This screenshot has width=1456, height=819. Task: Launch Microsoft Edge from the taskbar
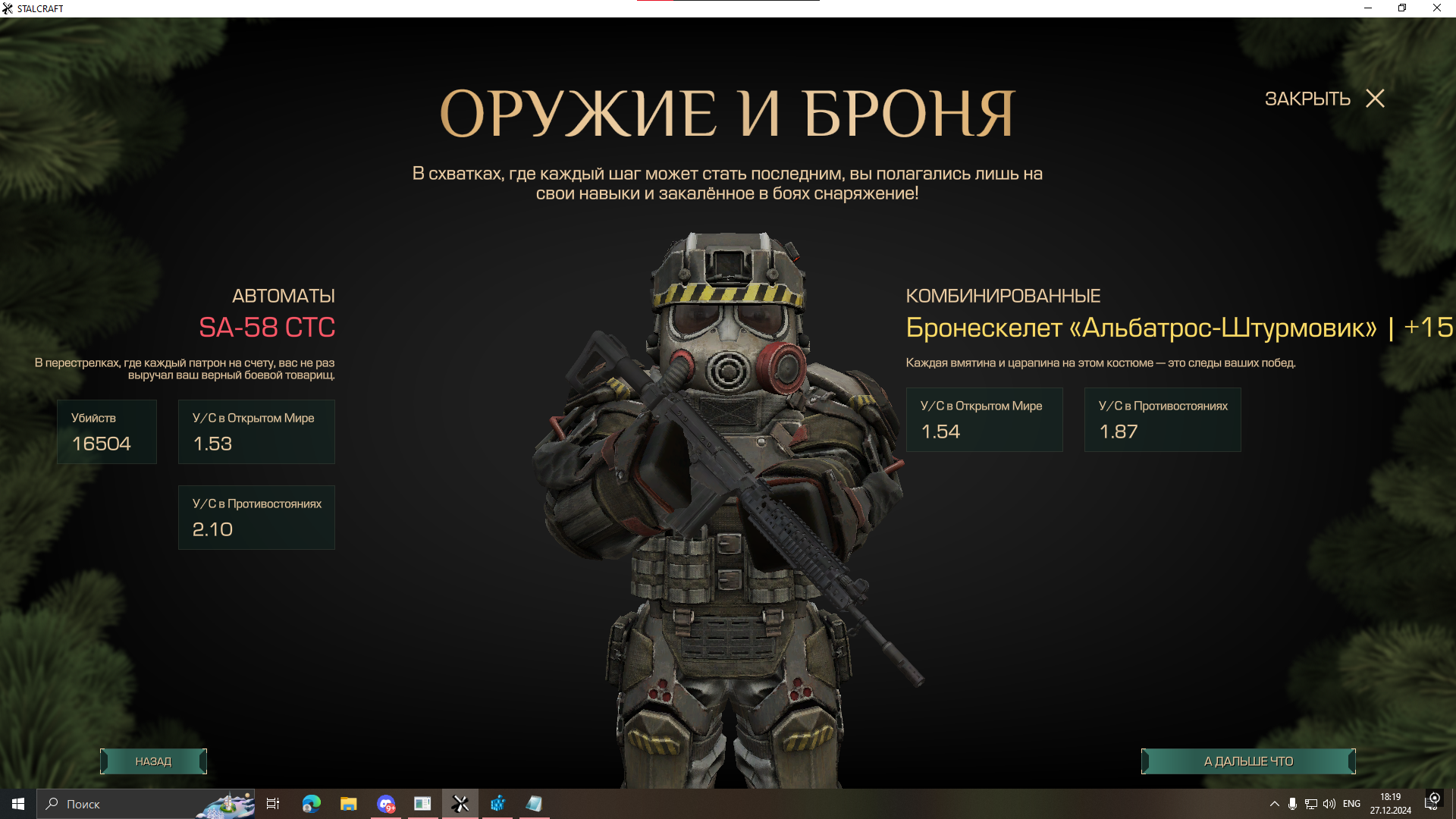(x=312, y=804)
